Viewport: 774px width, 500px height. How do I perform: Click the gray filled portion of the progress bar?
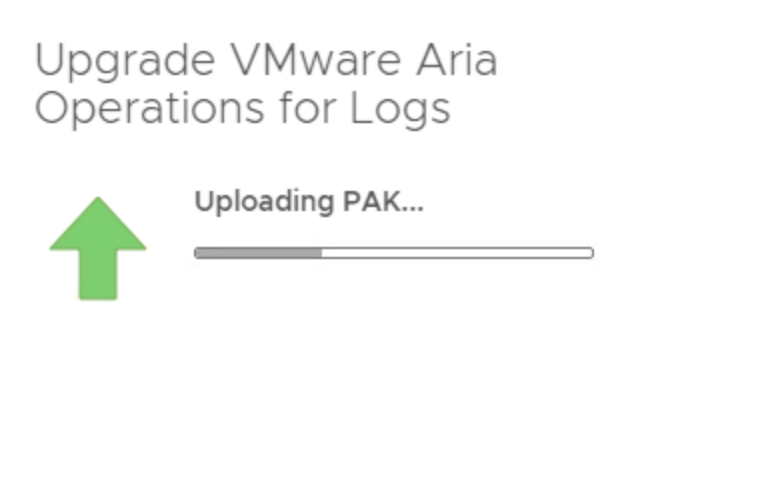click(x=258, y=253)
